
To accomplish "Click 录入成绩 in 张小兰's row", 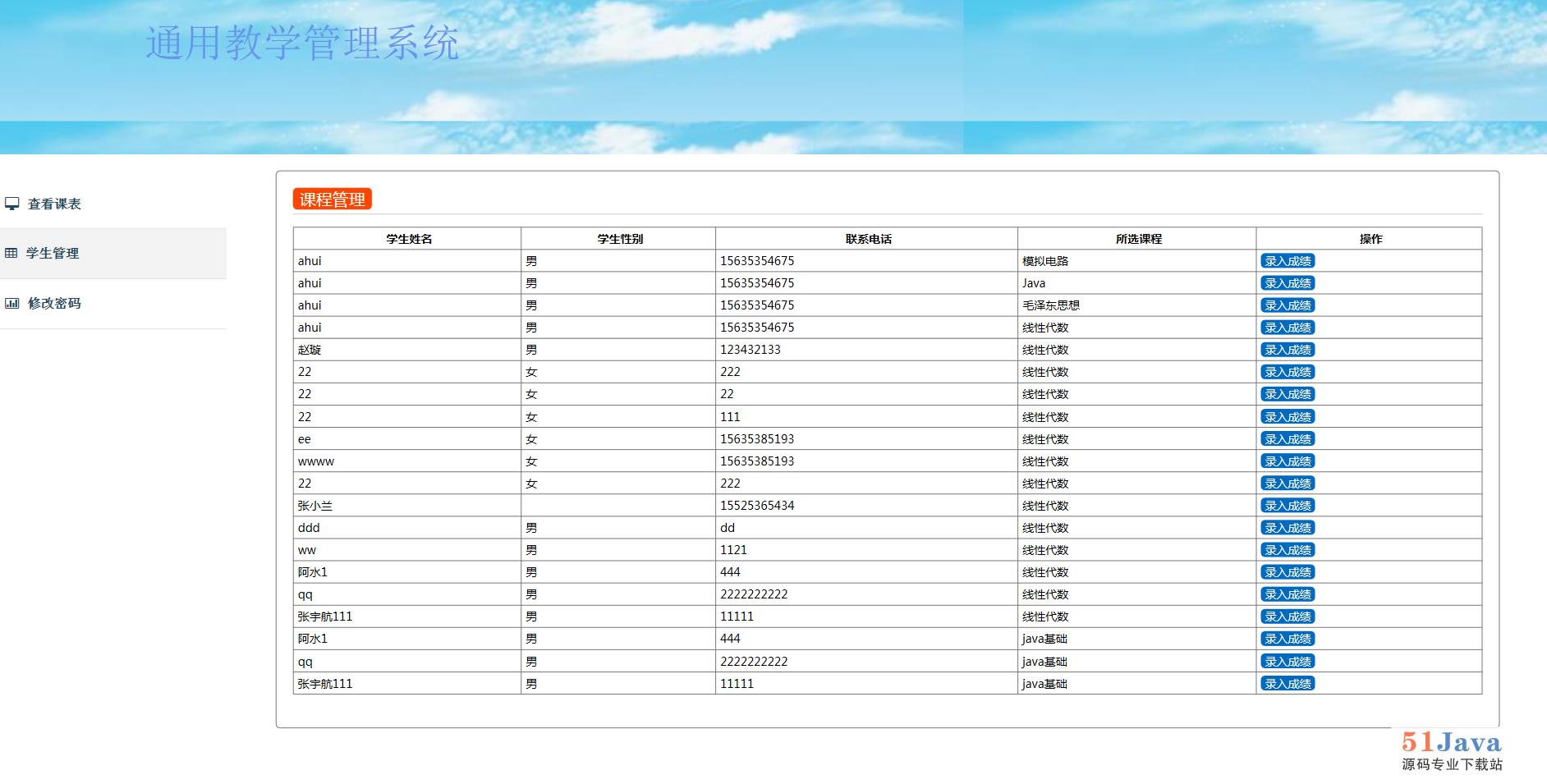I will pos(1288,506).
